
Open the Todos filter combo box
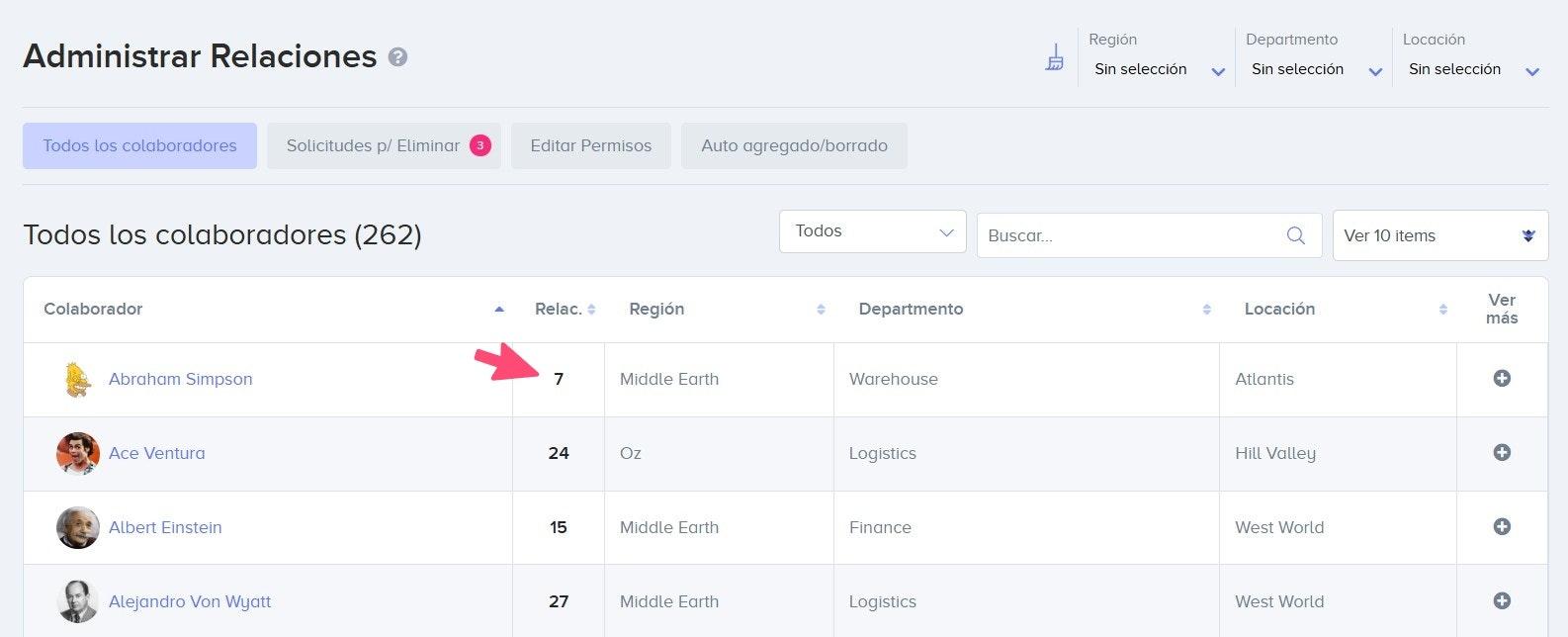pyautogui.click(x=872, y=231)
